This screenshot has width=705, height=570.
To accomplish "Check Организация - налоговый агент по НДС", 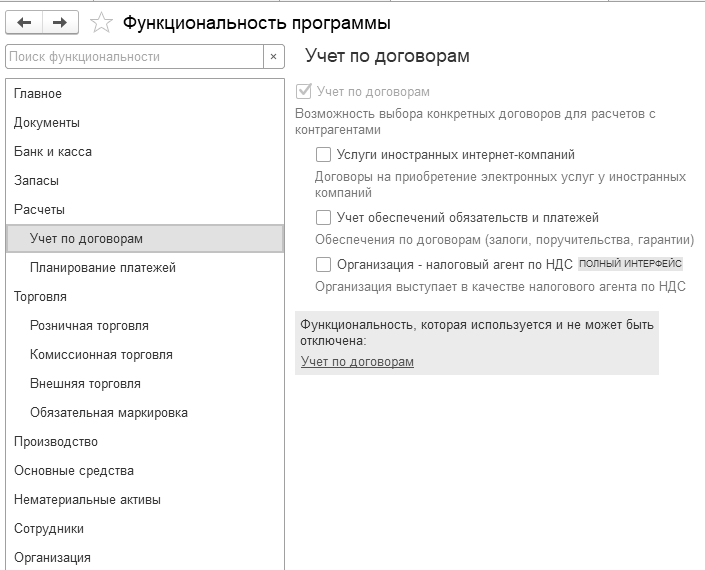I will pyautogui.click(x=323, y=265).
